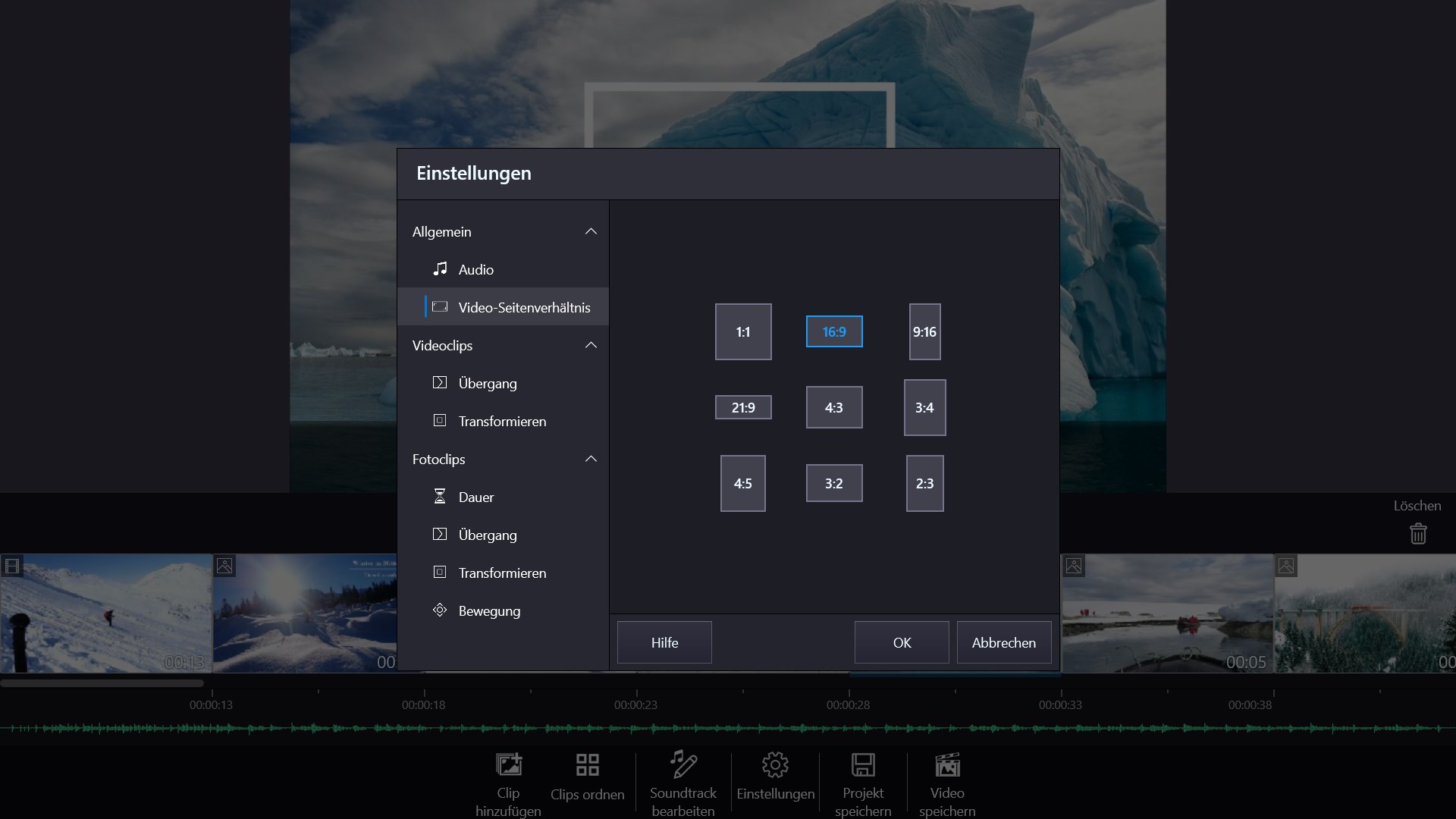The width and height of the screenshot is (1456, 819).
Task: Click timeline marker 00:00:13
Action: 211,704
